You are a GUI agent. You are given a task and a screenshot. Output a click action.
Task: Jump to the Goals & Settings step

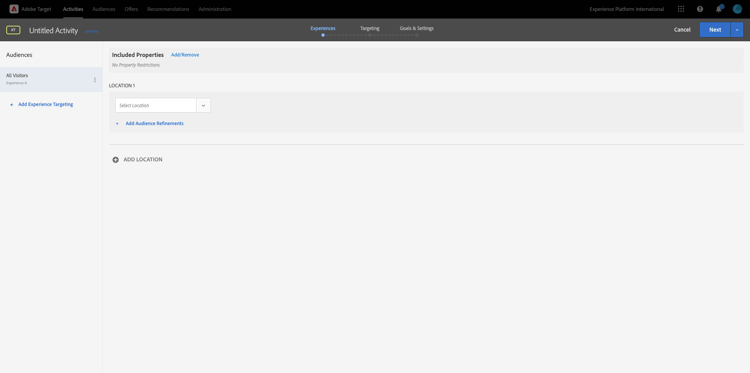pyautogui.click(x=417, y=29)
